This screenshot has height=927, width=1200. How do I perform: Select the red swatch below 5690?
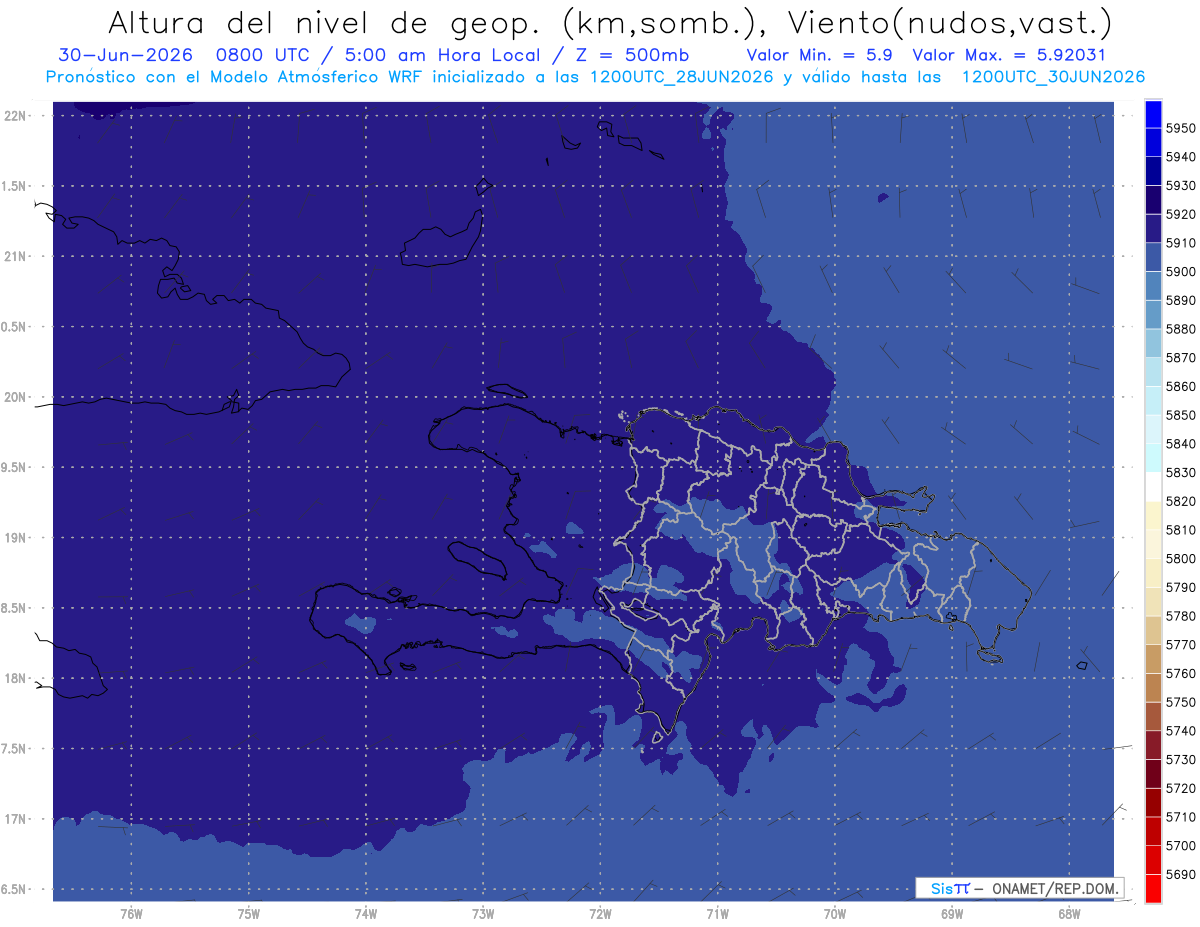[x=1153, y=889]
